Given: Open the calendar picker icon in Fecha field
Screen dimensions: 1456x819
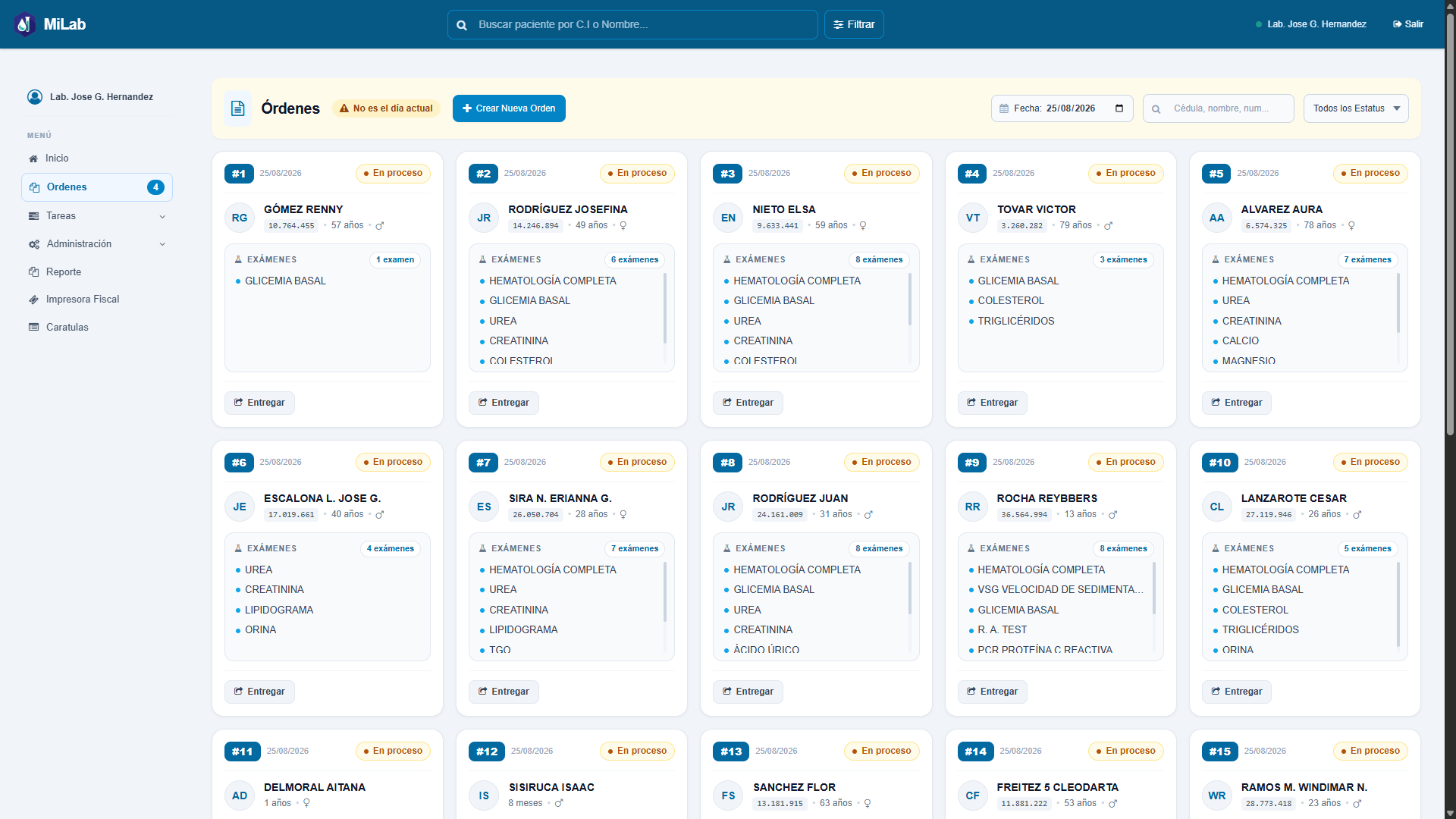Looking at the screenshot, I should [x=1119, y=108].
